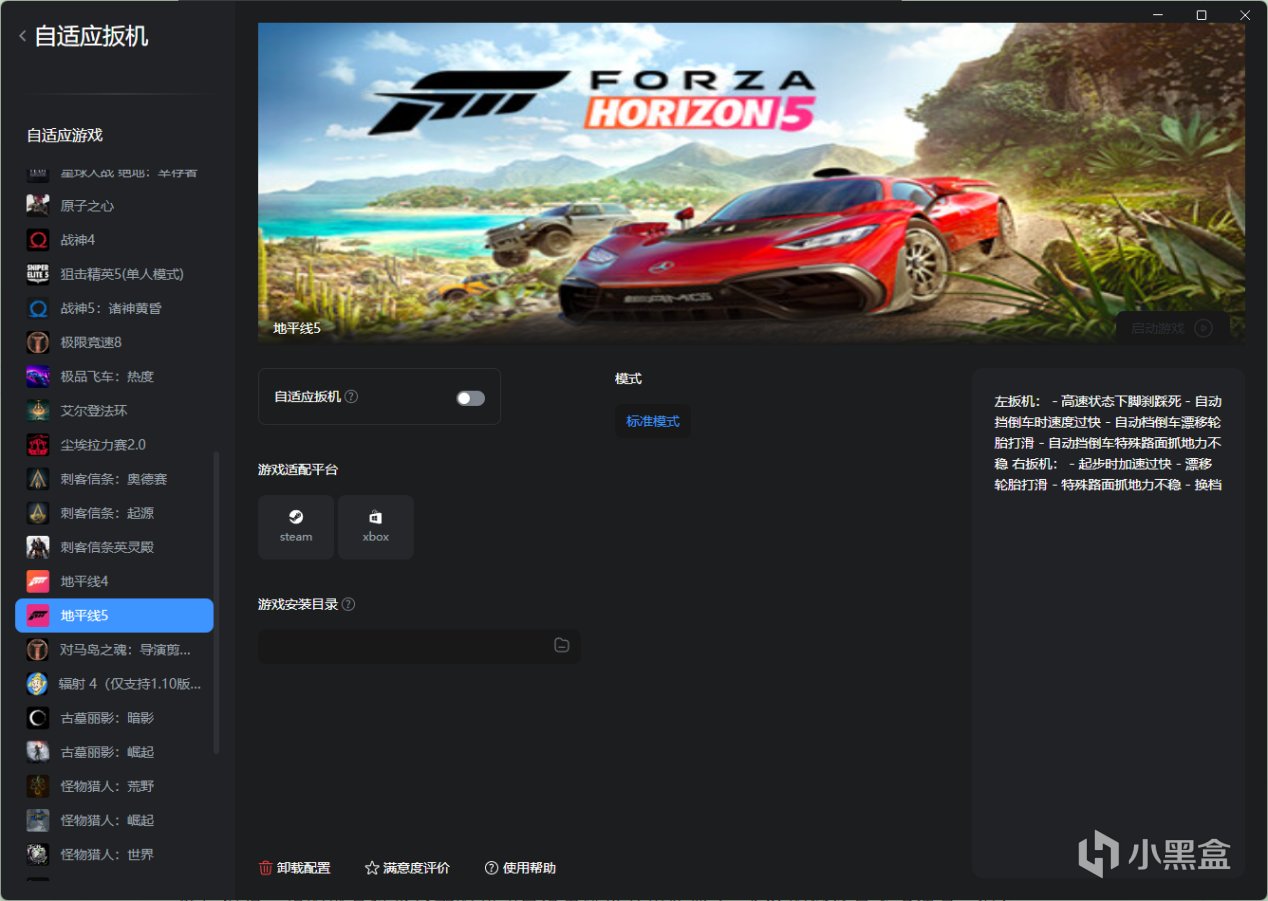The width and height of the screenshot is (1268, 901).
Task: Click the 卸载配置 trash link
Action: coord(294,868)
